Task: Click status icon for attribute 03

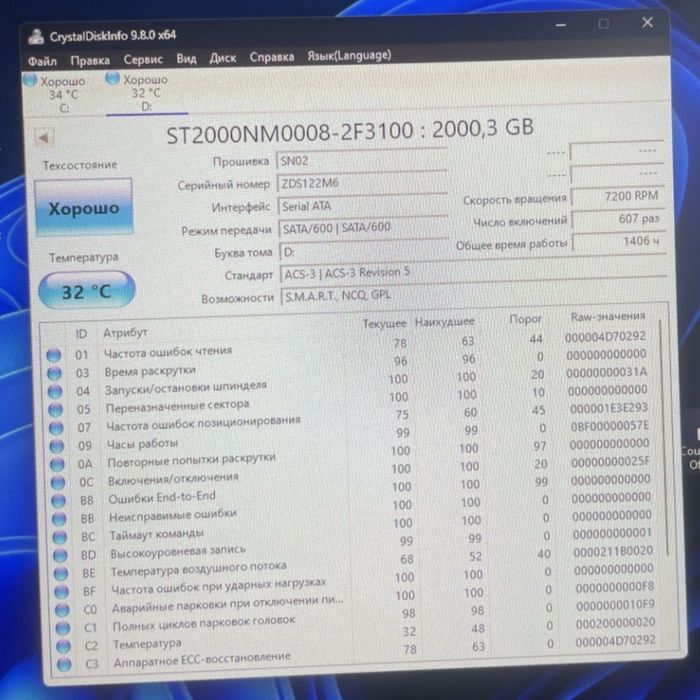Action: pyautogui.click(x=54, y=373)
